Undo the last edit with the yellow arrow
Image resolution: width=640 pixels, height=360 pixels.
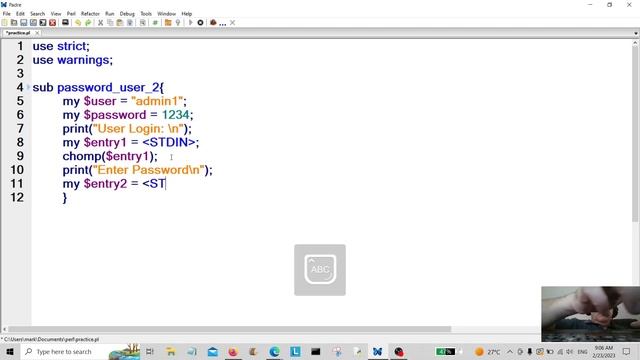pyautogui.click(x=78, y=23)
